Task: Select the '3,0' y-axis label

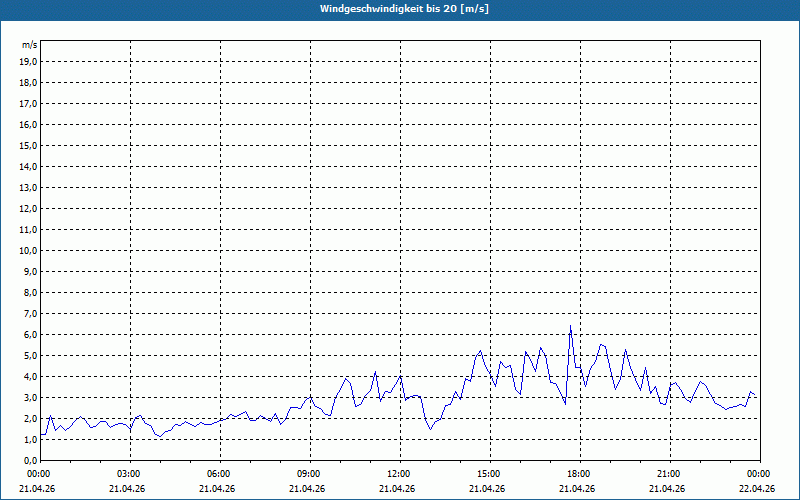Action: tap(30, 397)
